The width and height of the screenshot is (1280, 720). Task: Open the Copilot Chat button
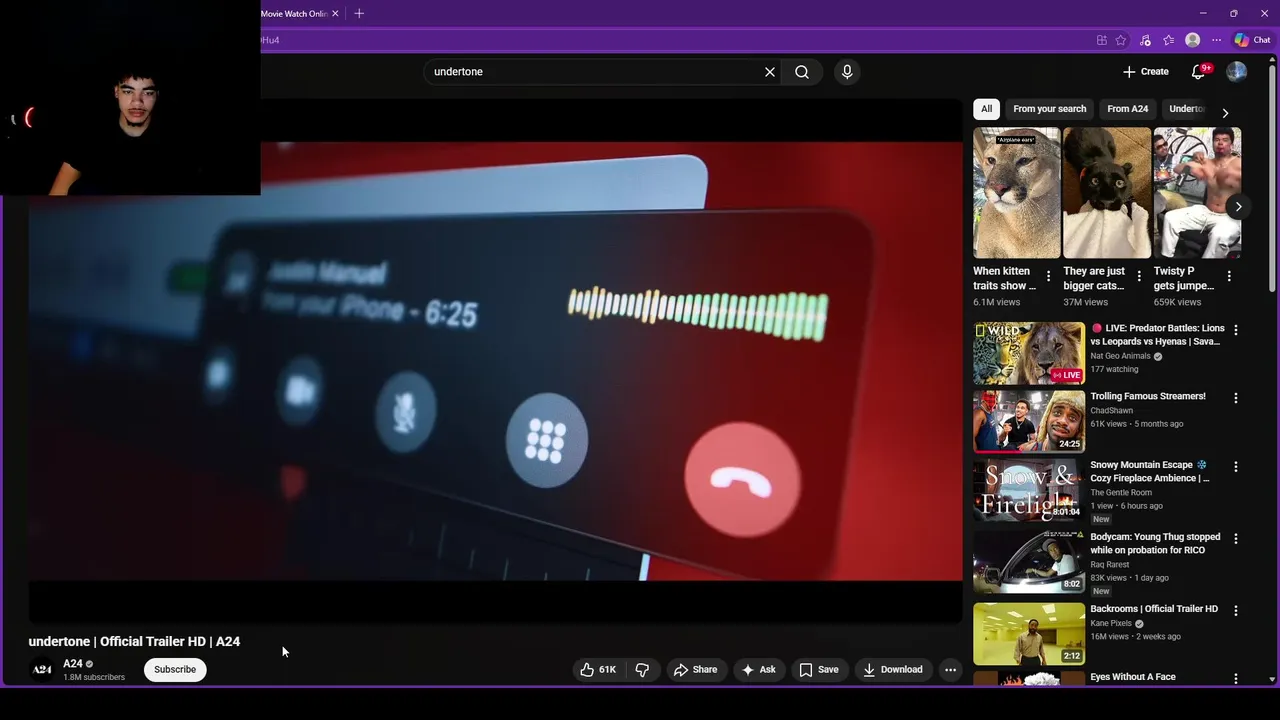(x=1252, y=41)
